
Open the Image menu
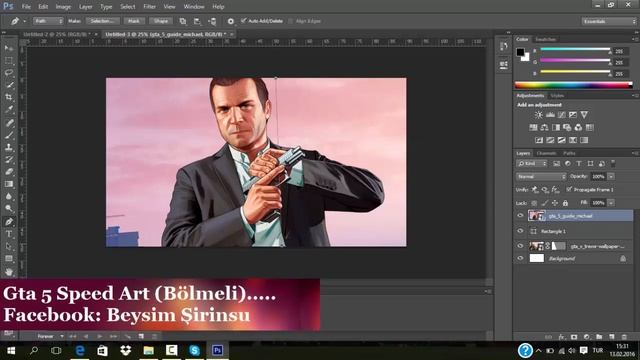63,7
